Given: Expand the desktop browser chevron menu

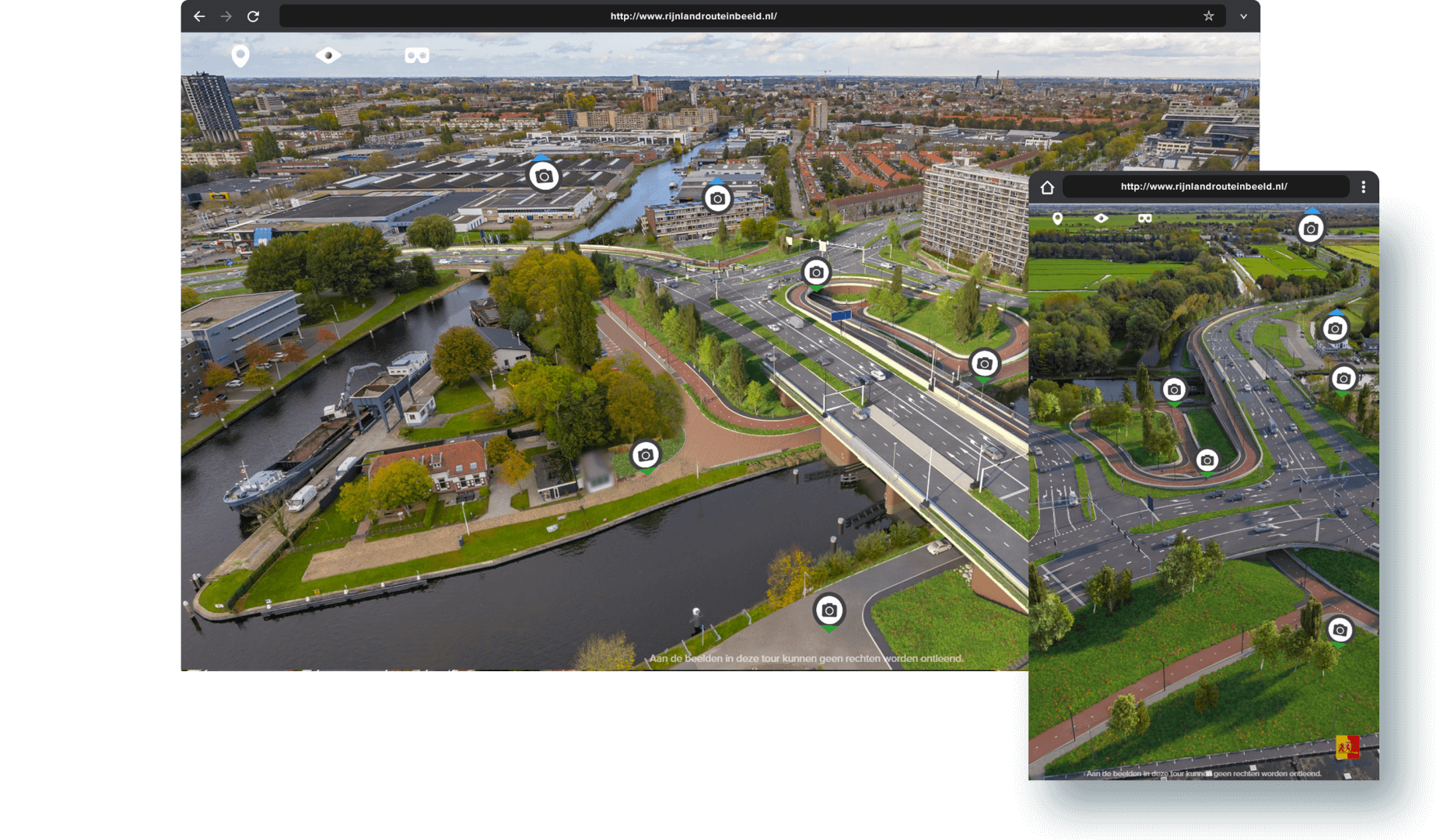Looking at the screenshot, I should coord(1243,16).
